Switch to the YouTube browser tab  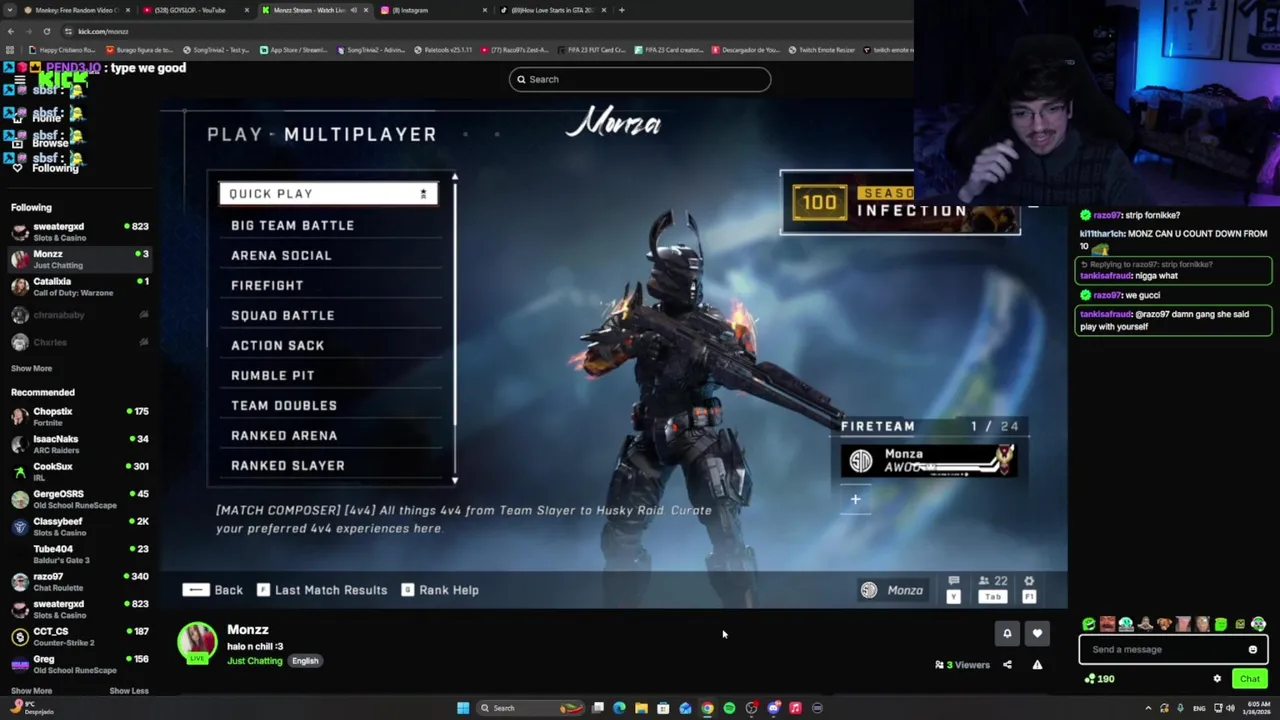pyautogui.click(x=194, y=10)
